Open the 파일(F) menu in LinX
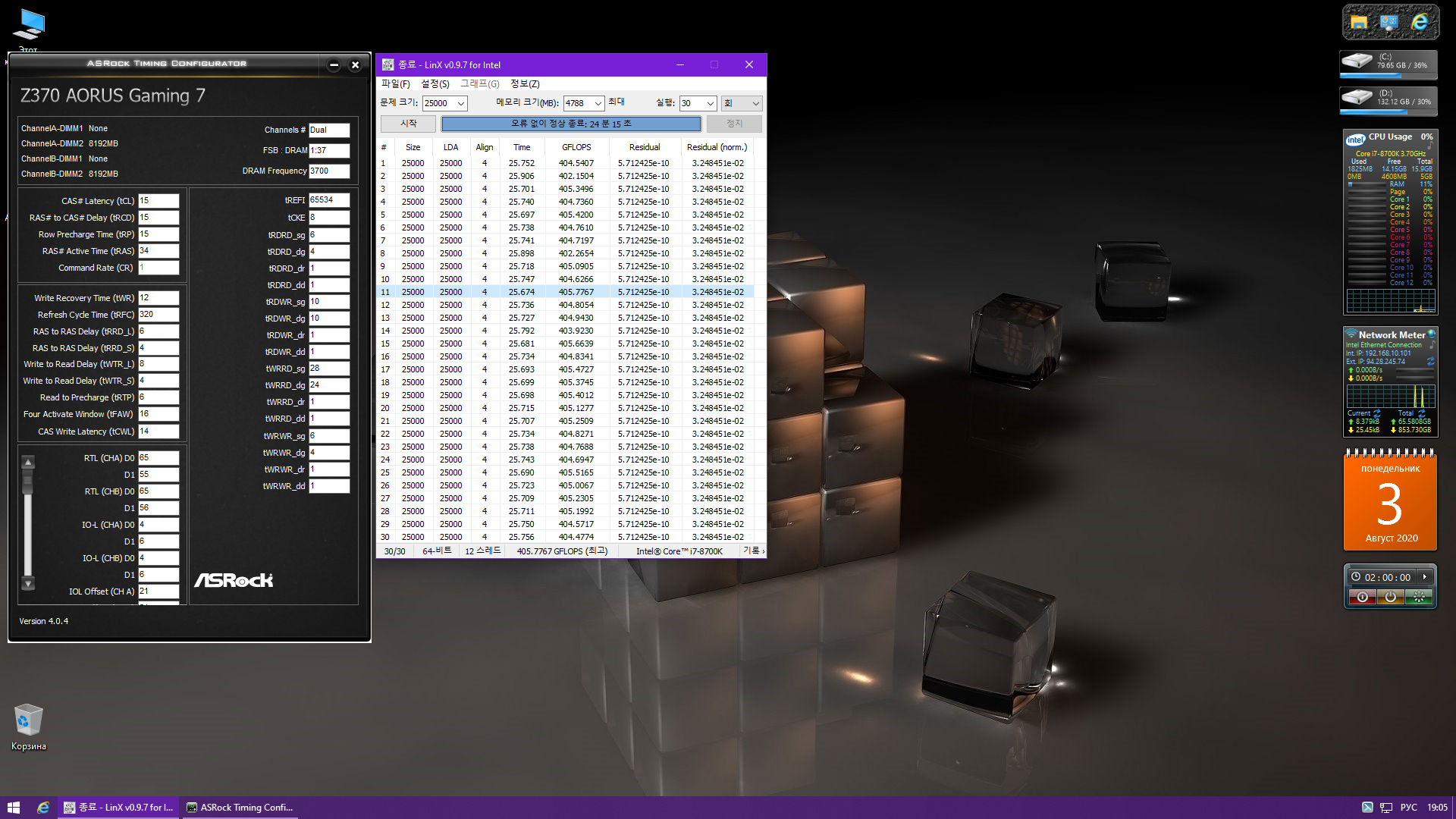This screenshot has height=819, width=1456. [395, 84]
